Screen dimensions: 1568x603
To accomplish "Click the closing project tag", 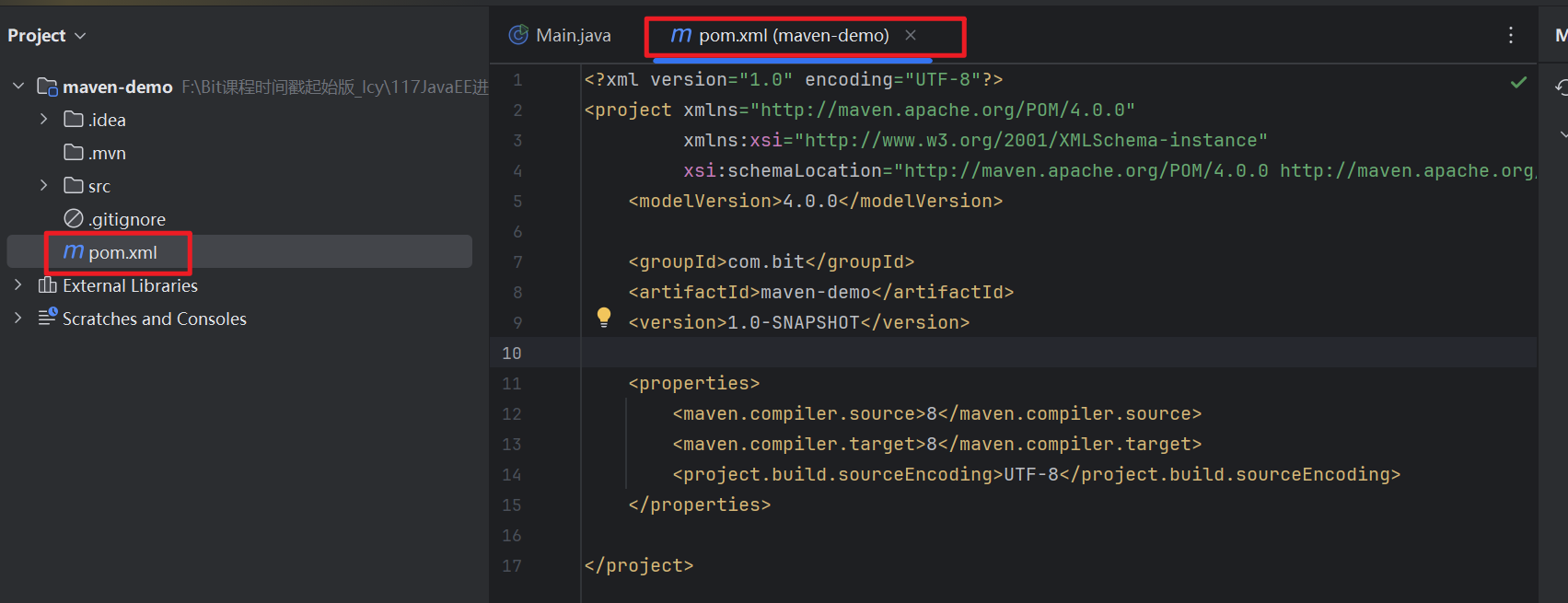I will tap(639, 565).
